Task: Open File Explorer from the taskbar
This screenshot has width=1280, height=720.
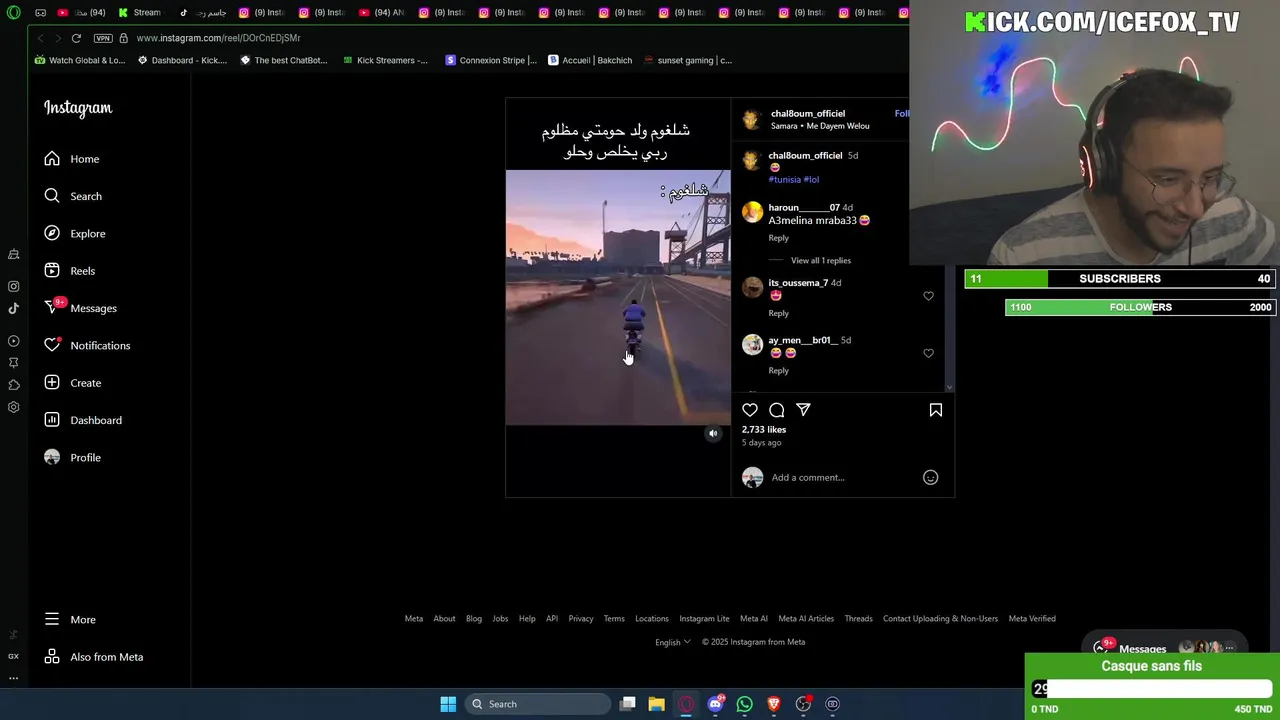Action: (656, 704)
